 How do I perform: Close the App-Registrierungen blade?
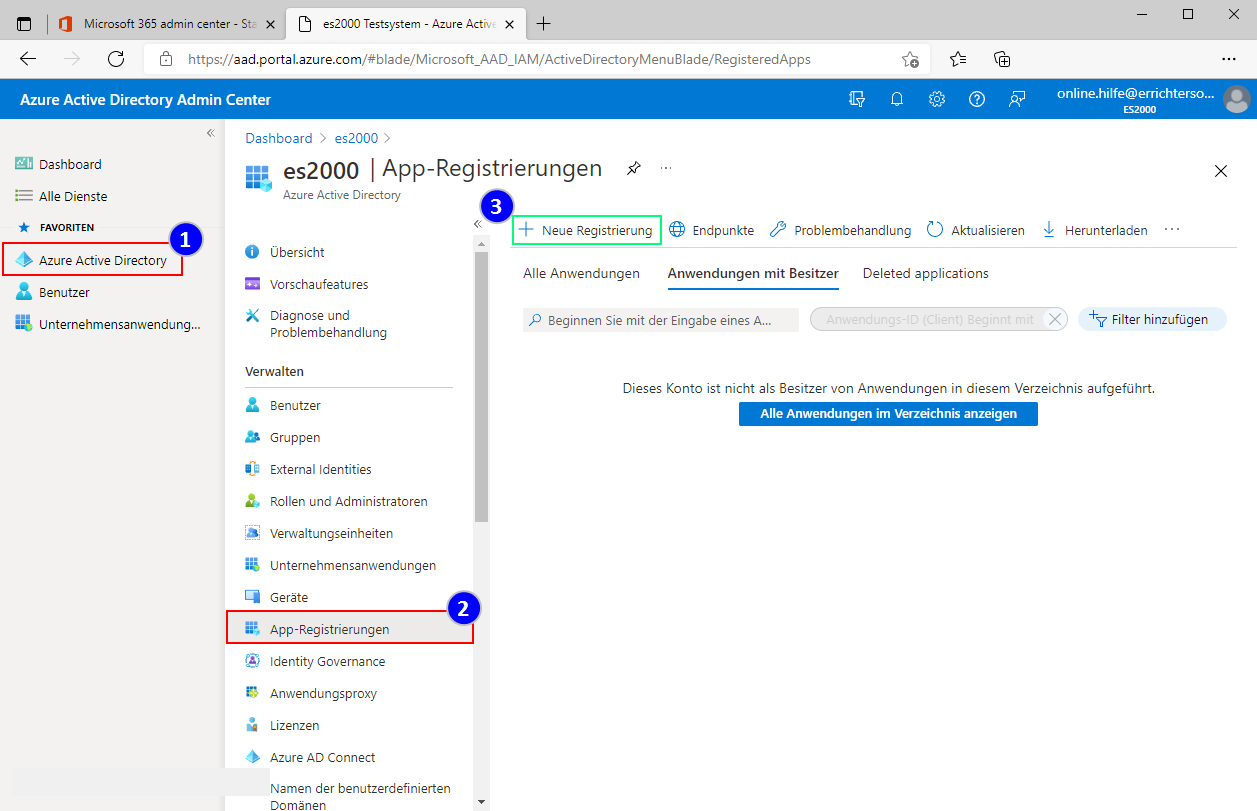coord(1221,171)
